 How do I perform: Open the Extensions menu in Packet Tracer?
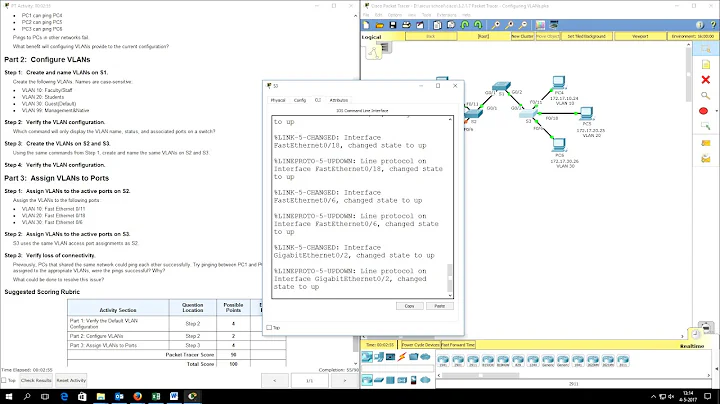tap(447, 15)
